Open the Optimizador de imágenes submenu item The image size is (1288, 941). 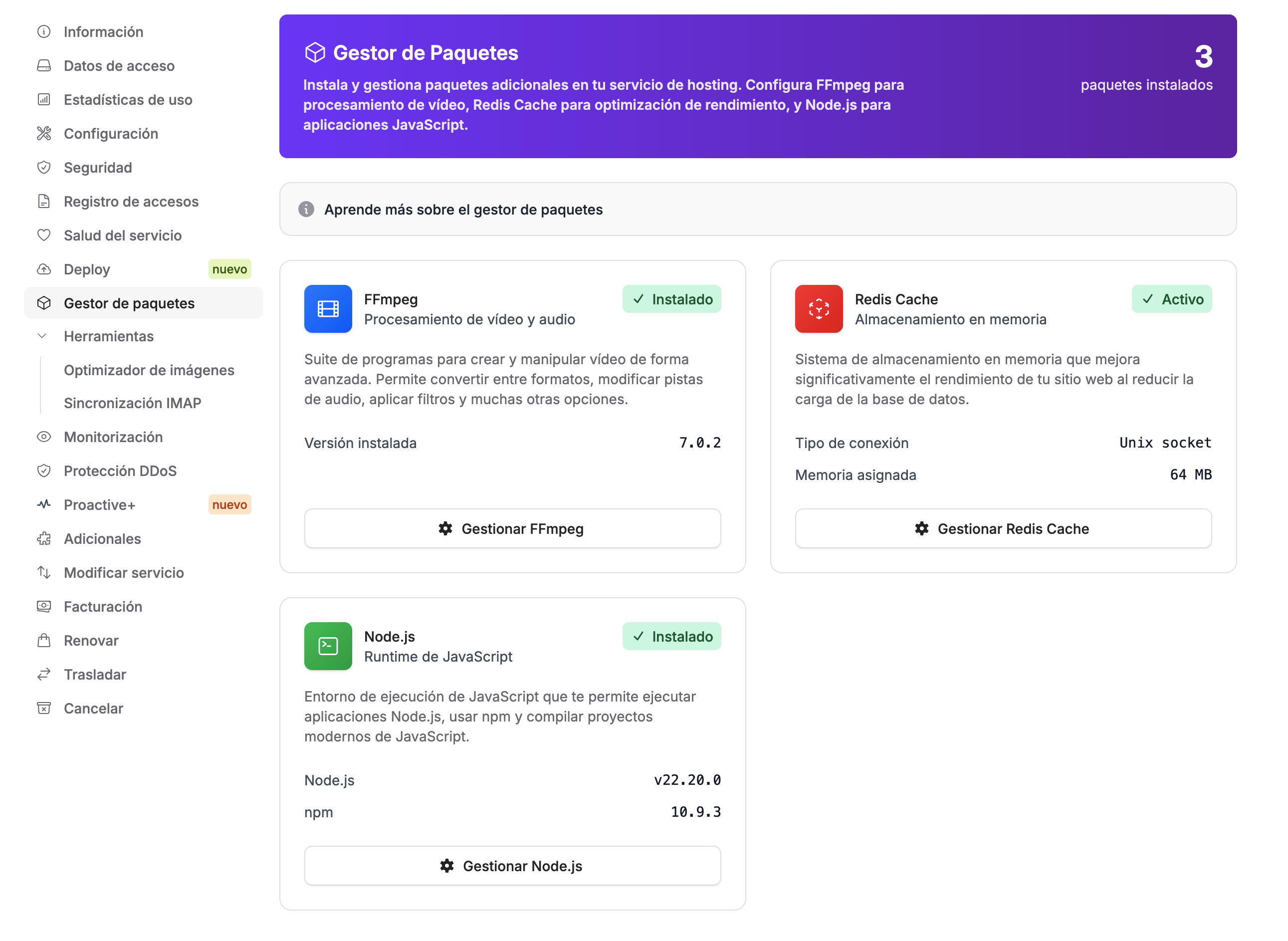click(149, 370)
